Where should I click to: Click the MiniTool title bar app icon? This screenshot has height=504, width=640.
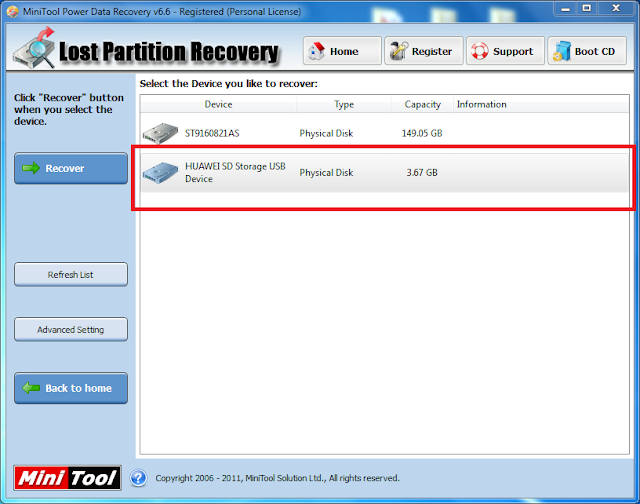pos(13,11)
